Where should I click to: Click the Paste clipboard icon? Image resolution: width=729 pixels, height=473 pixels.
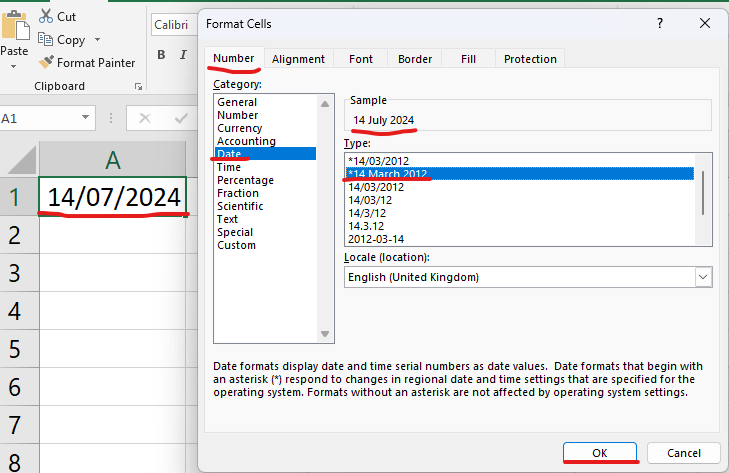click(x=16, y=26)
